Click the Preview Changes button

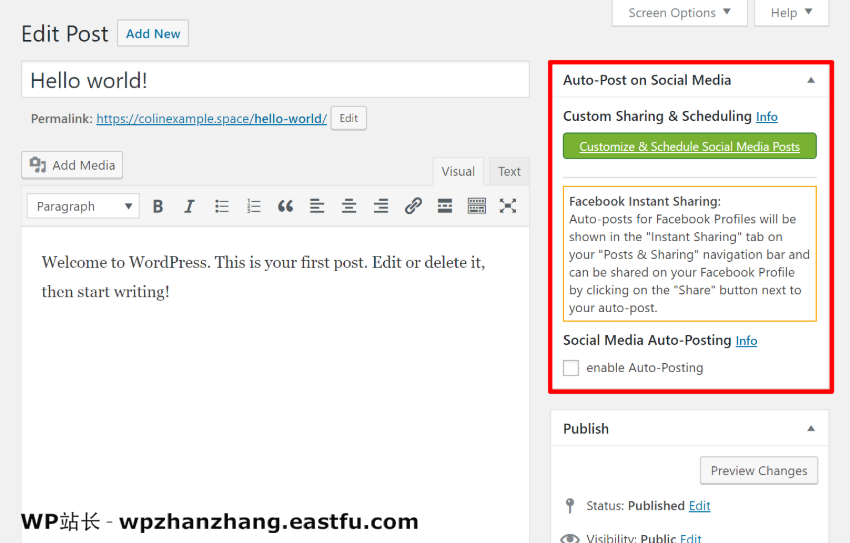759,470
